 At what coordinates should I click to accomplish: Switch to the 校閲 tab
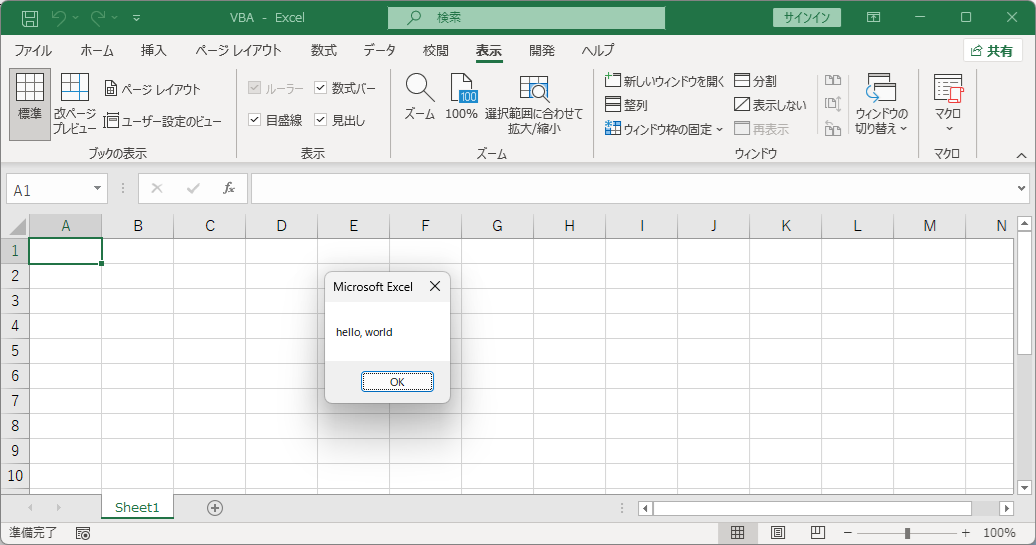click(435, 50)
